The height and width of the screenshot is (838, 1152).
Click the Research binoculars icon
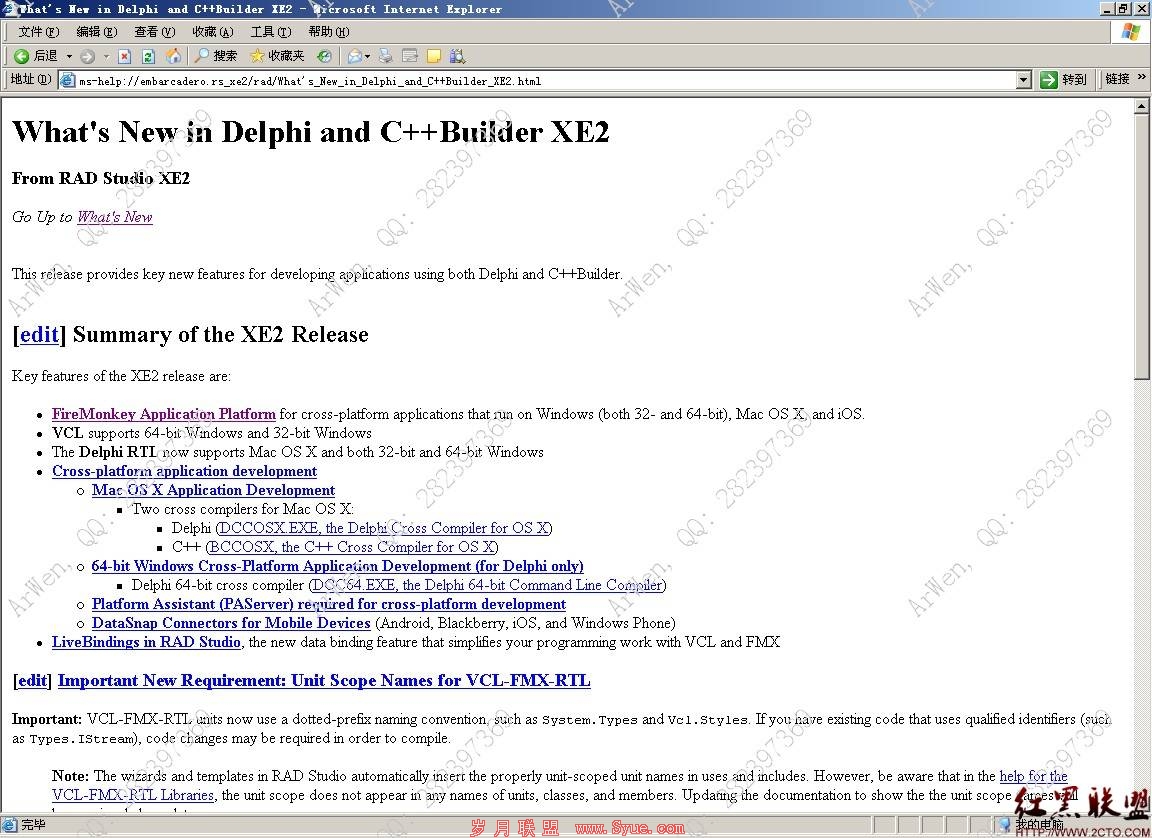point(457,56)
